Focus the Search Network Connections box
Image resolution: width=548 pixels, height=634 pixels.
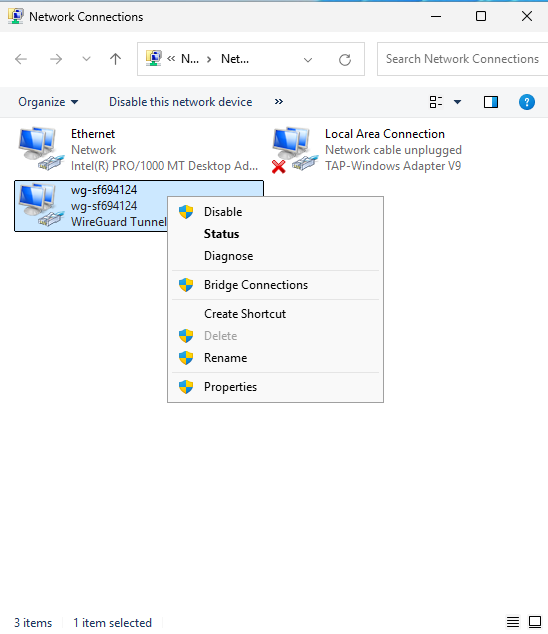pos(462,59)
